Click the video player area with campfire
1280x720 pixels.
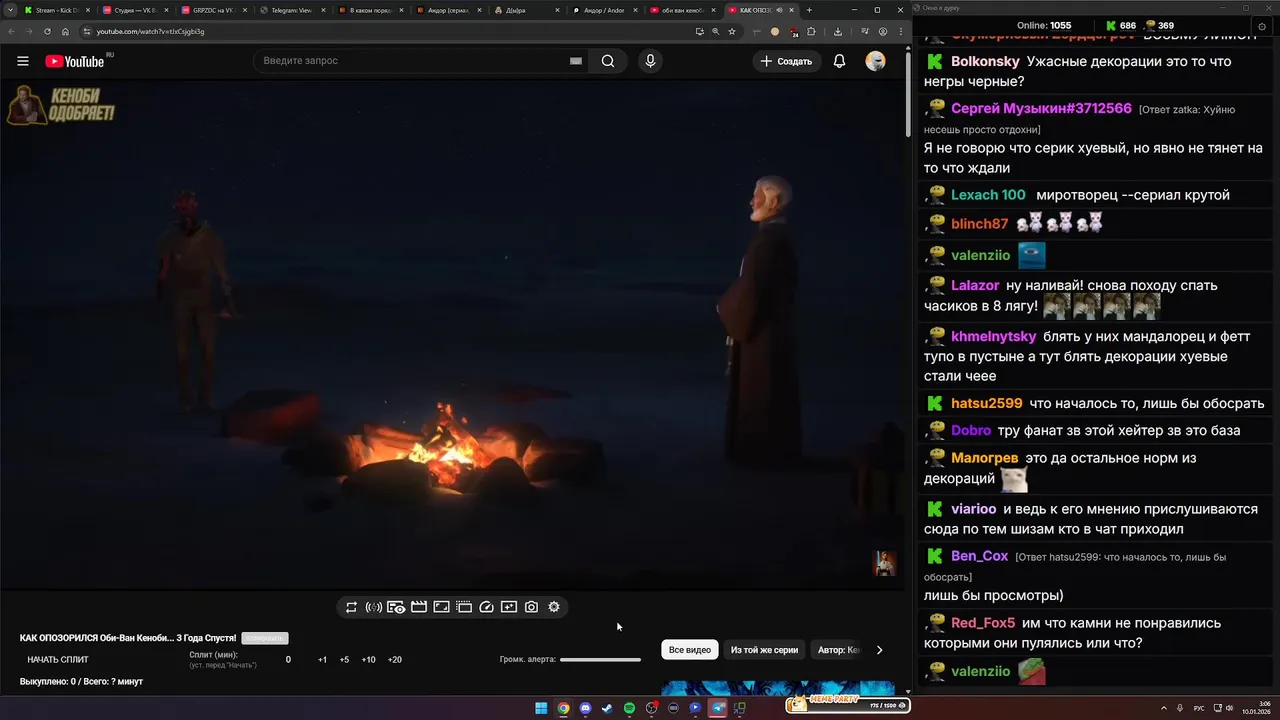(x=452, y=335)
